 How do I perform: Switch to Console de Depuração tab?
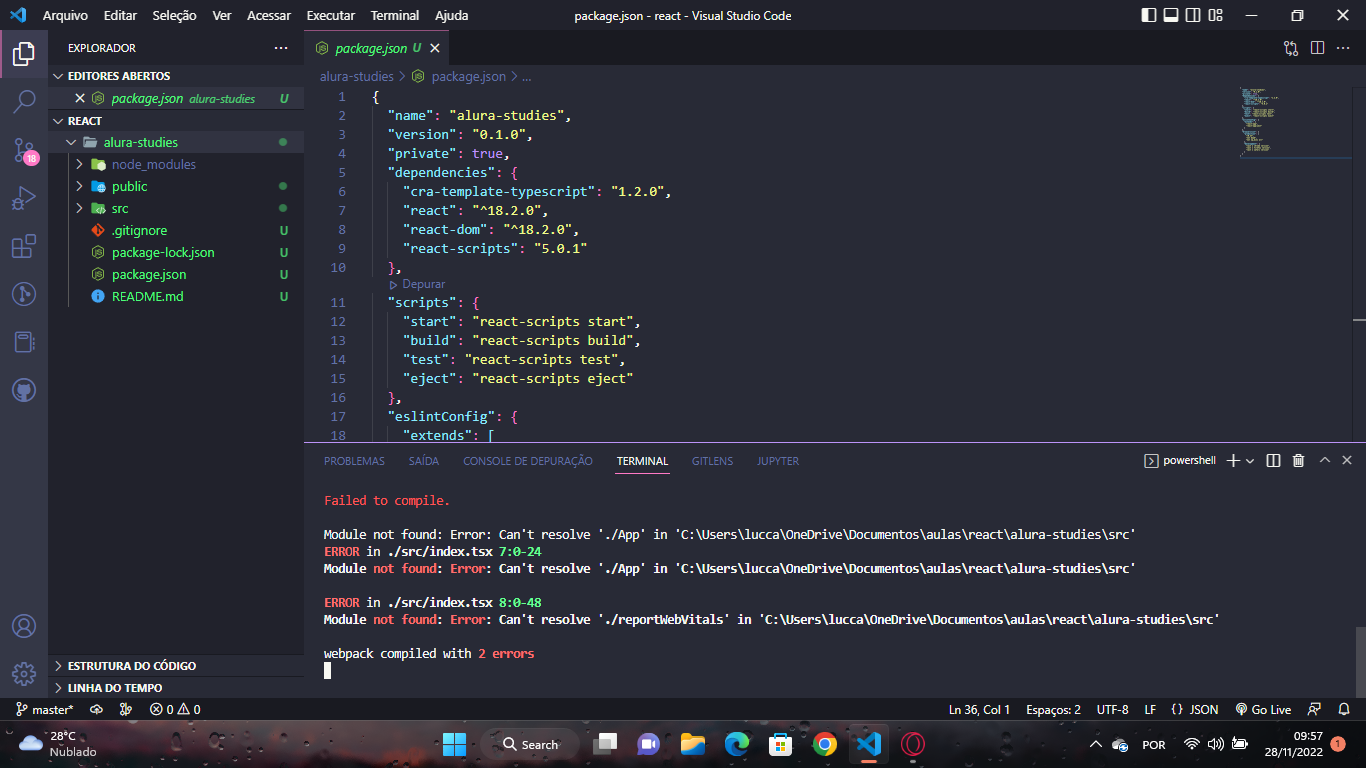(x=528, y=461)
